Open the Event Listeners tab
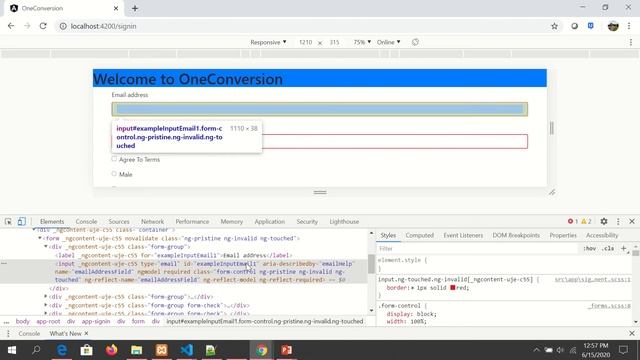Image resolution: width=640 pixels, height=360 pixels. pyautogui.click(x=463, y=235)
